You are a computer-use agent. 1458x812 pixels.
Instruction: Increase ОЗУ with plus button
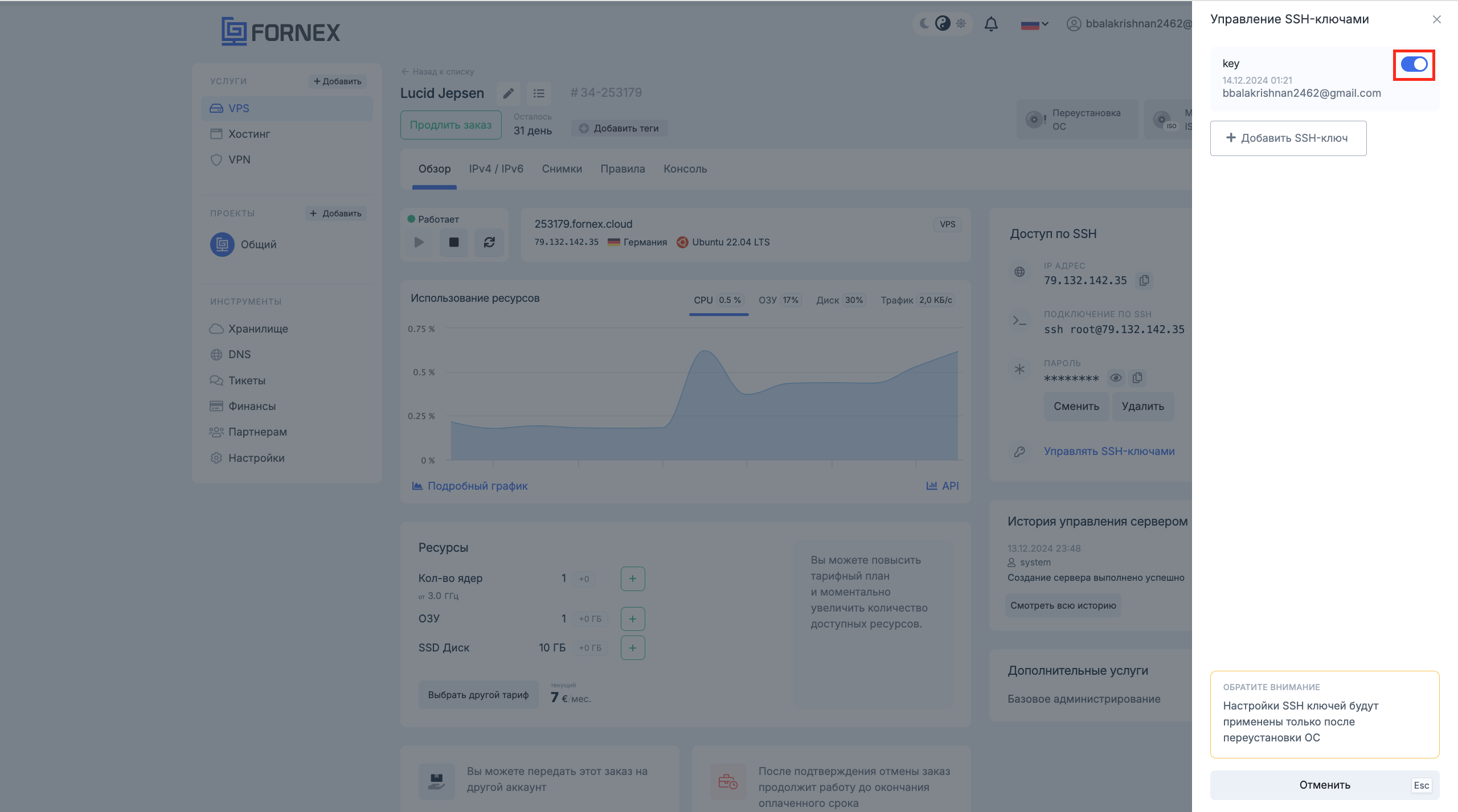click(x=632, y=619)
